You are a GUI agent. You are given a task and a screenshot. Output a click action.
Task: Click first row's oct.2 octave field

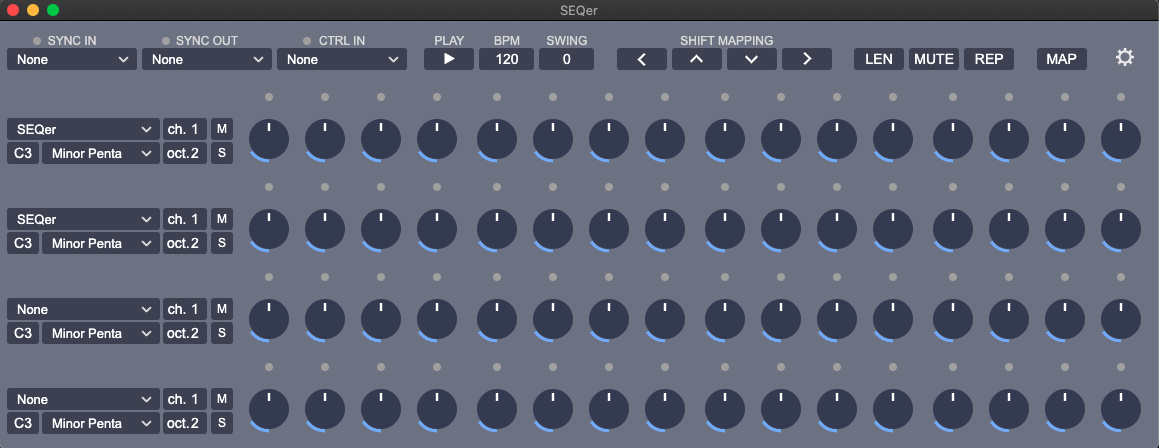(185, 153)
